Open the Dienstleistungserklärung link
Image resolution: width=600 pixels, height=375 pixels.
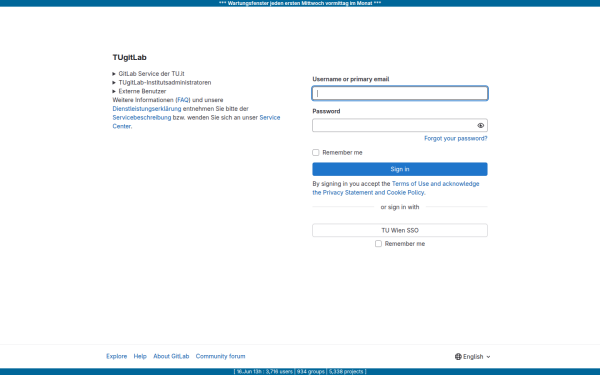pyautogui.click(x=147, y=109)
